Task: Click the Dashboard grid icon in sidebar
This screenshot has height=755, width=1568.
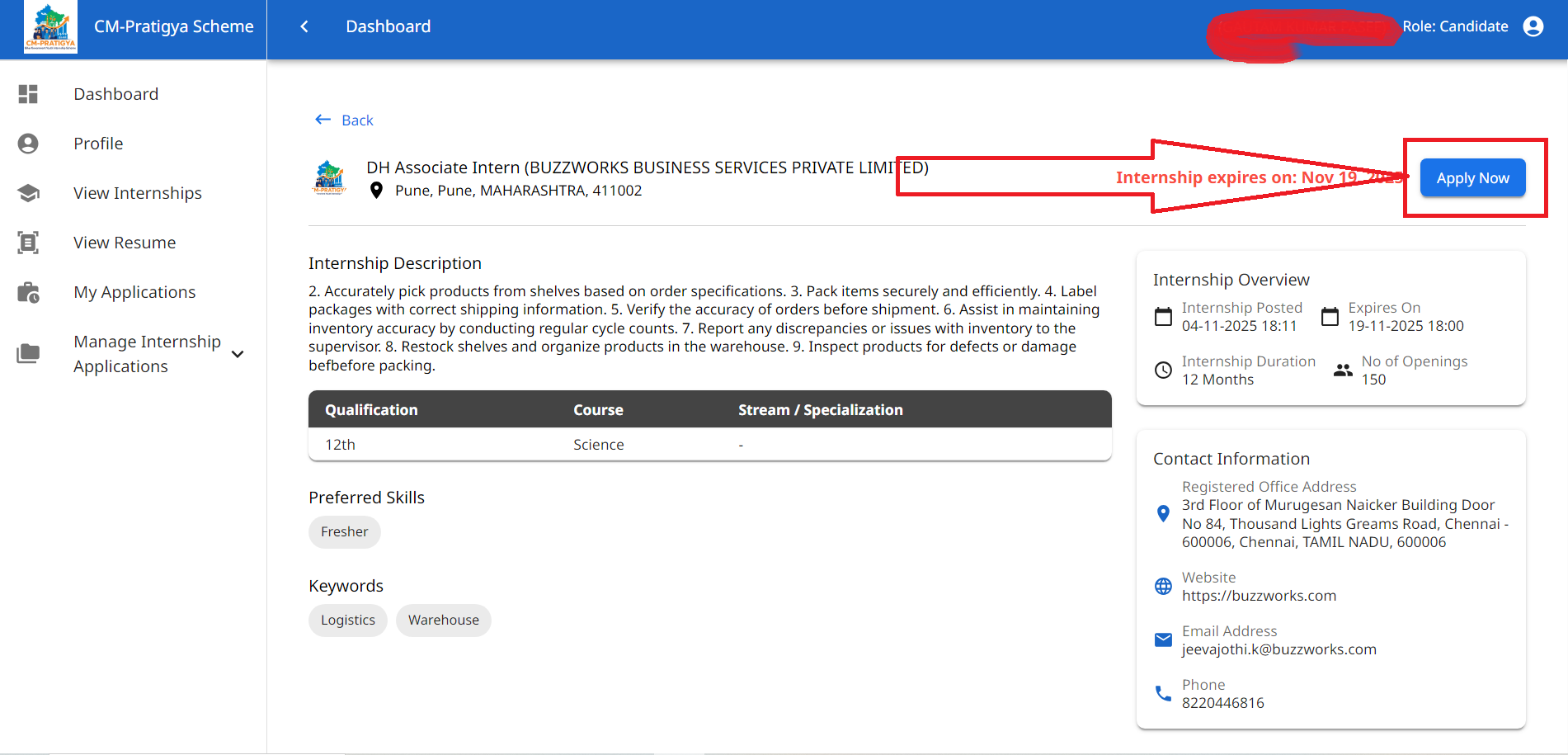Action: (x=28, y=94)
